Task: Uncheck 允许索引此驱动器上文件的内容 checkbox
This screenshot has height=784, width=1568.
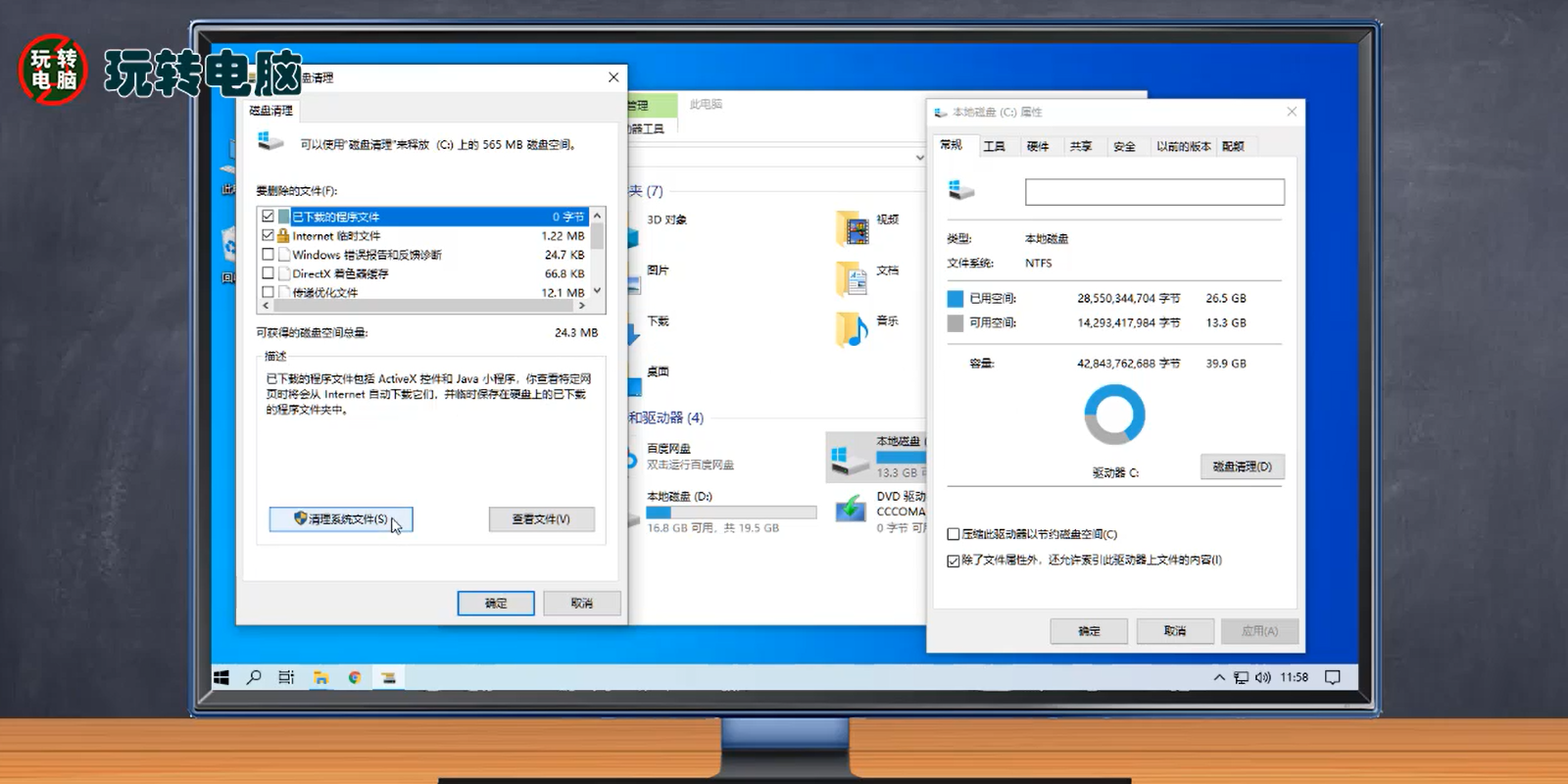Action: tap(954, 561)
